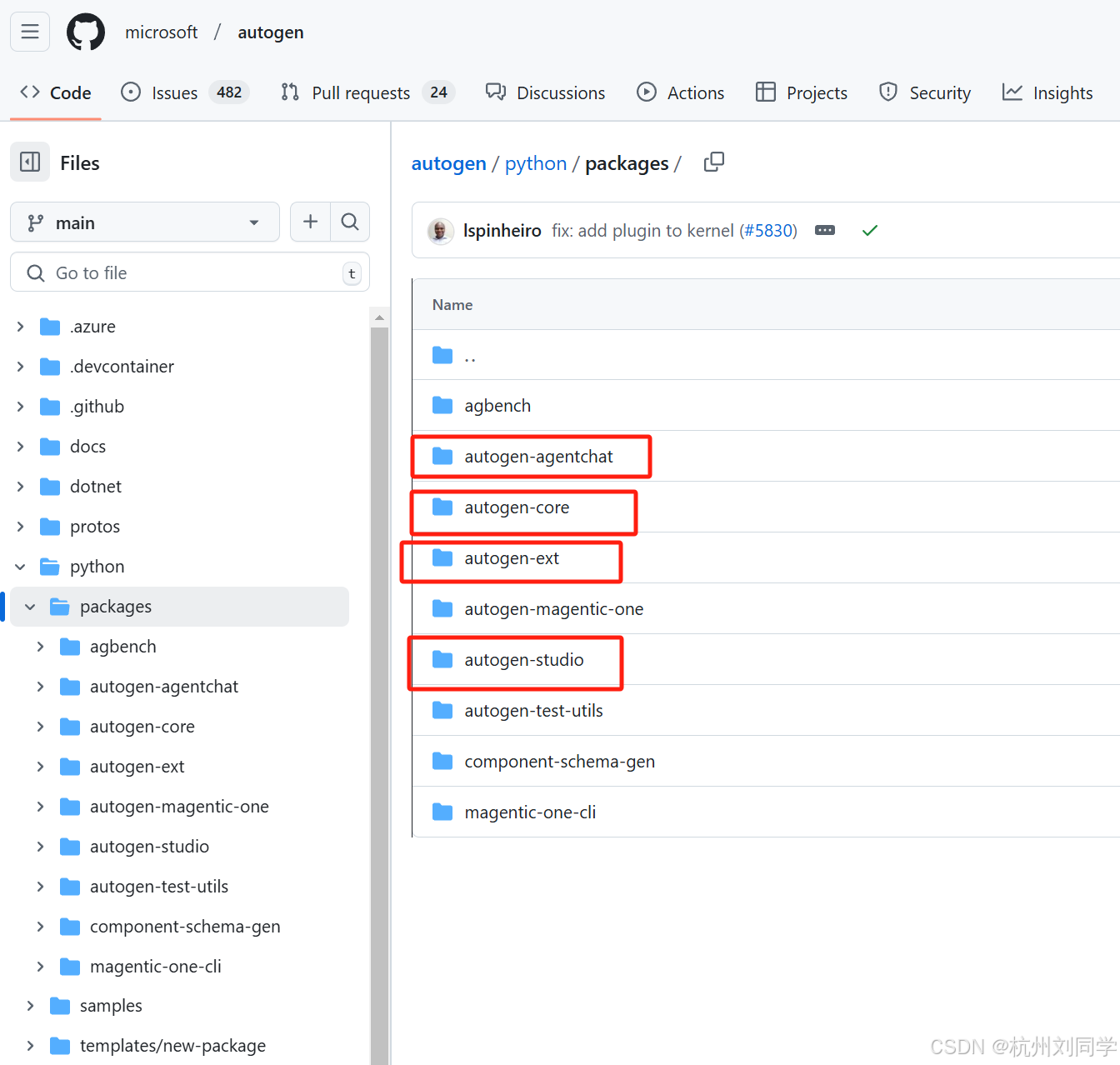This screenshot has height=1065, width=1120.
Task: Expand the protos folder chevron
Action: [x=20, y=527]
